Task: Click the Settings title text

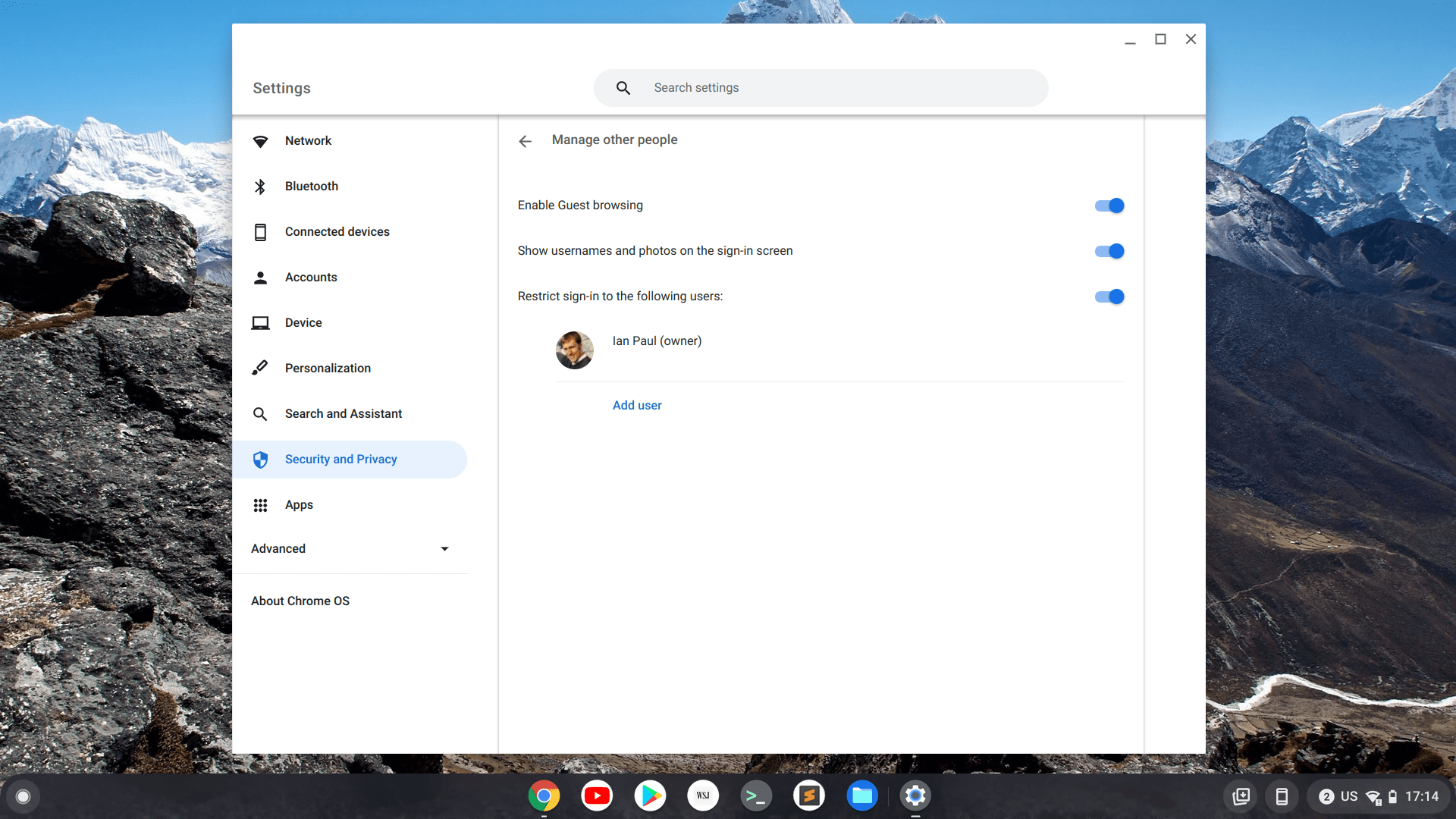Action: coord(281,89)
